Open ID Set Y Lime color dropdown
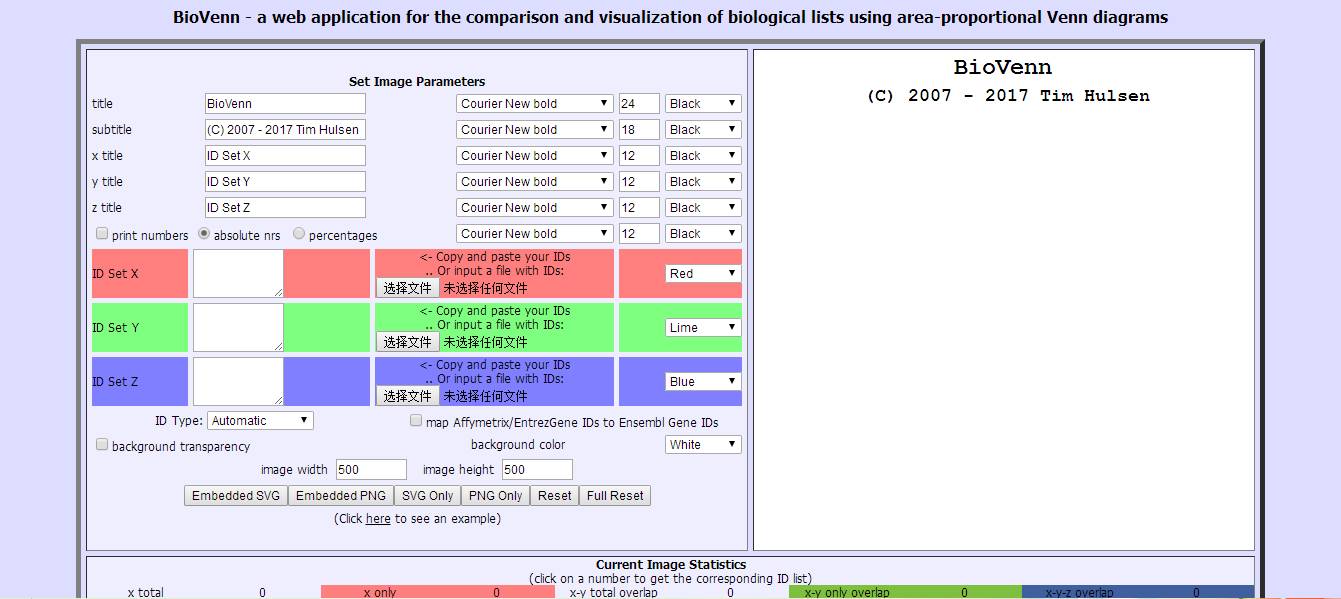 point(703,327)
